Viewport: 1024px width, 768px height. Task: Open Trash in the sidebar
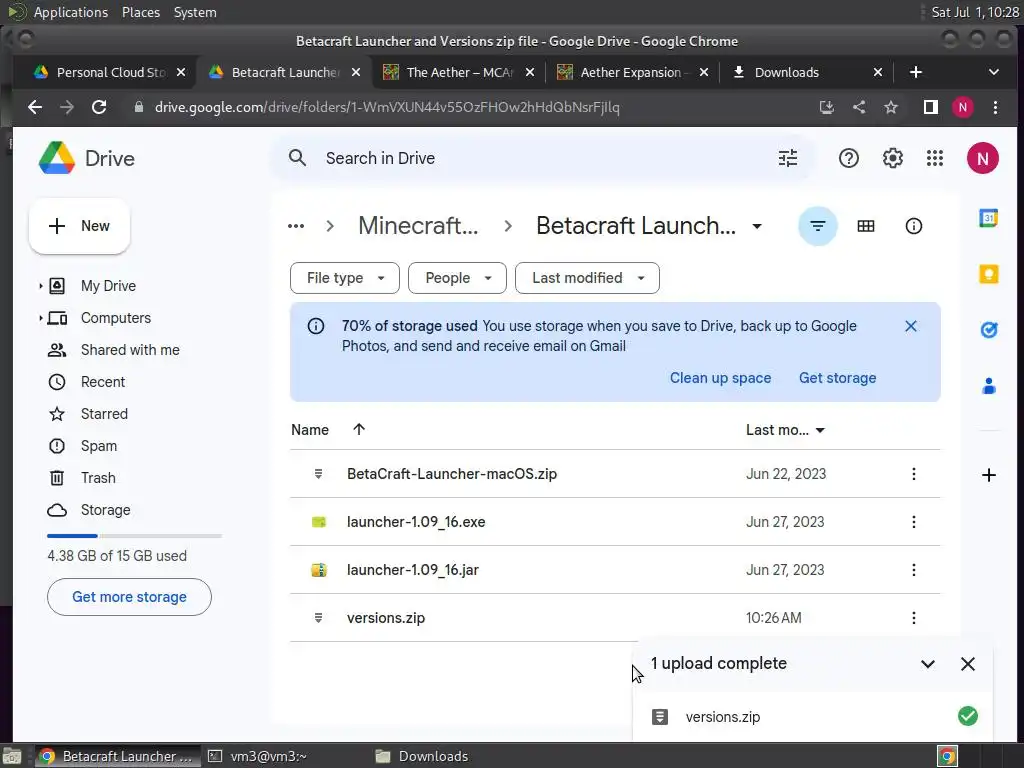coord(98,478)
